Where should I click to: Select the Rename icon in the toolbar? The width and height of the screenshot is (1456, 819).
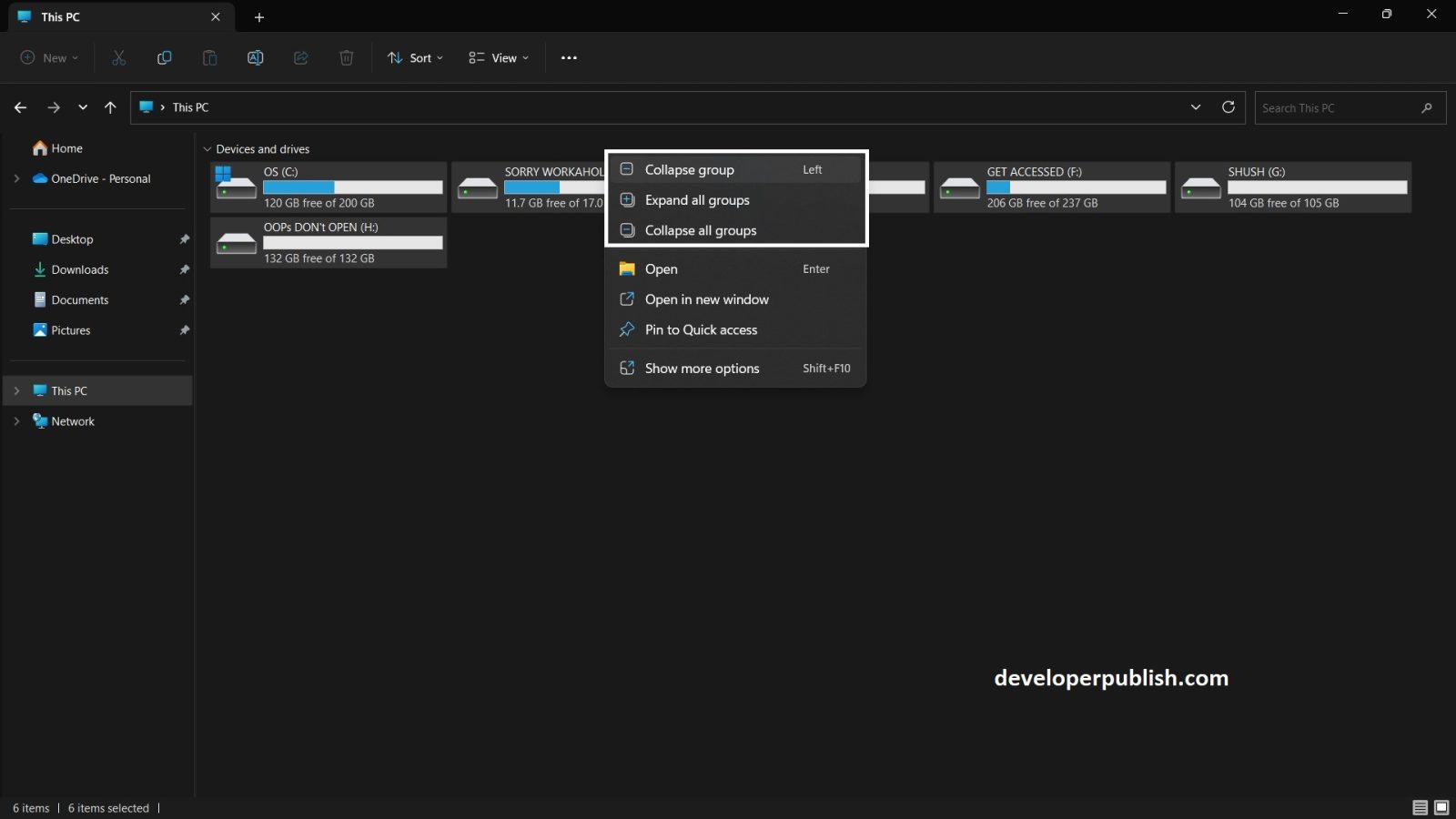click(x=255, y=57)
